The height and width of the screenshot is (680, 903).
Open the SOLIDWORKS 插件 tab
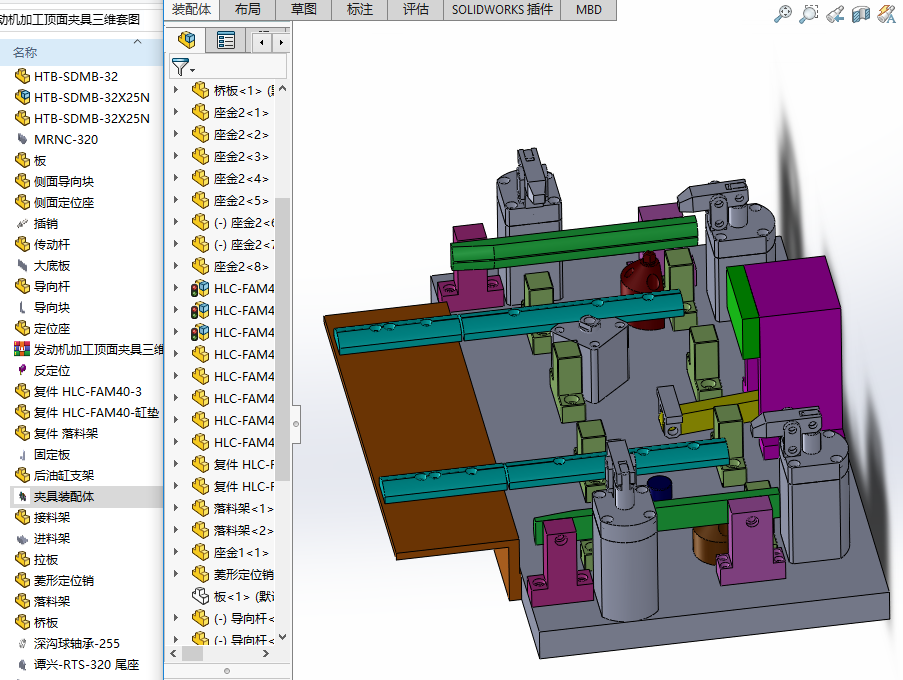(501, 9)
